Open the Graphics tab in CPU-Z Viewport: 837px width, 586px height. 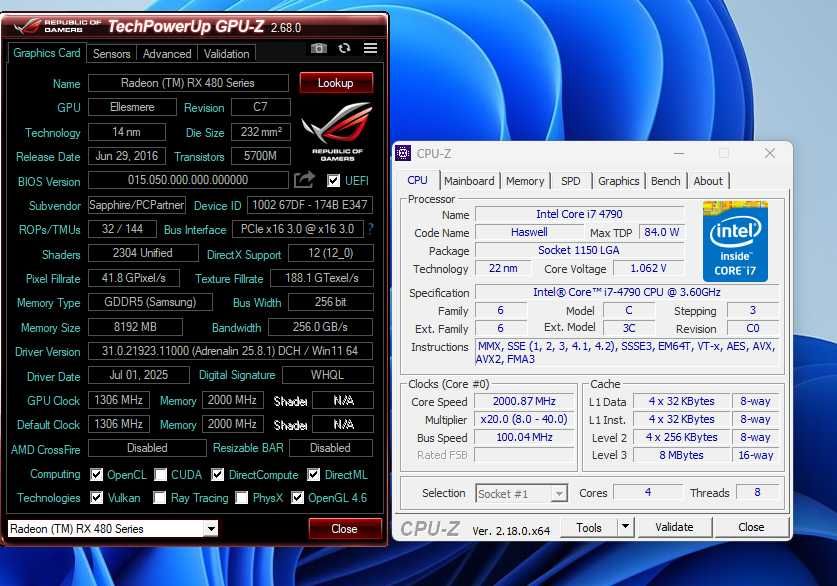[619, 181]
